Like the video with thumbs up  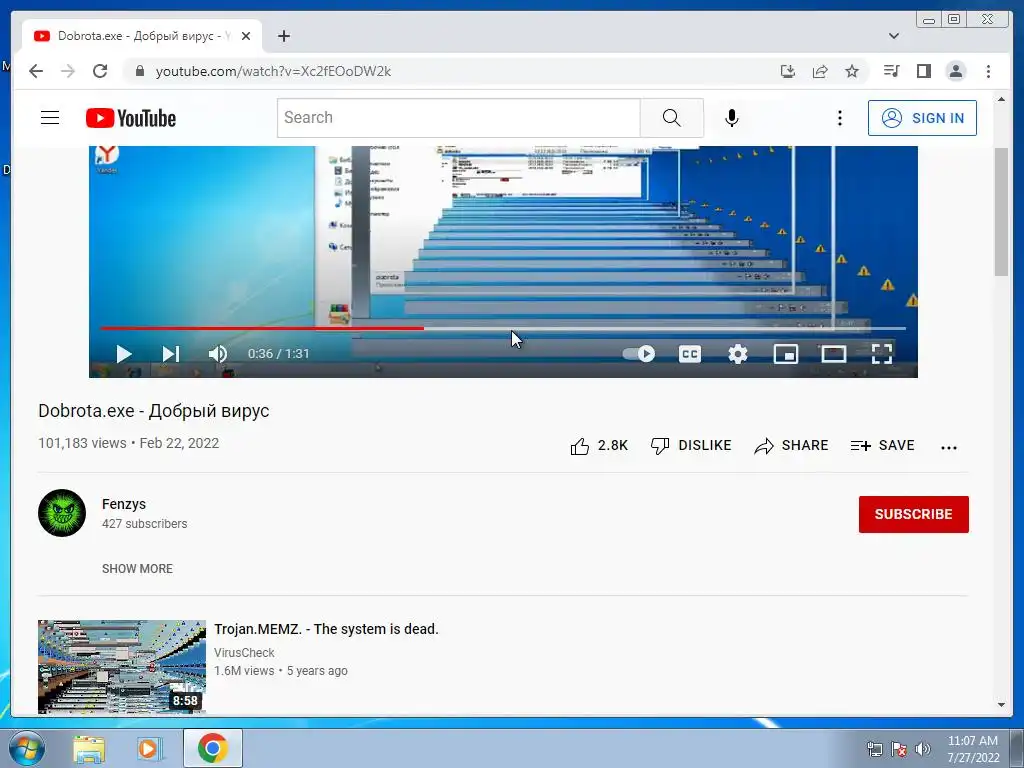click(599, 446)
